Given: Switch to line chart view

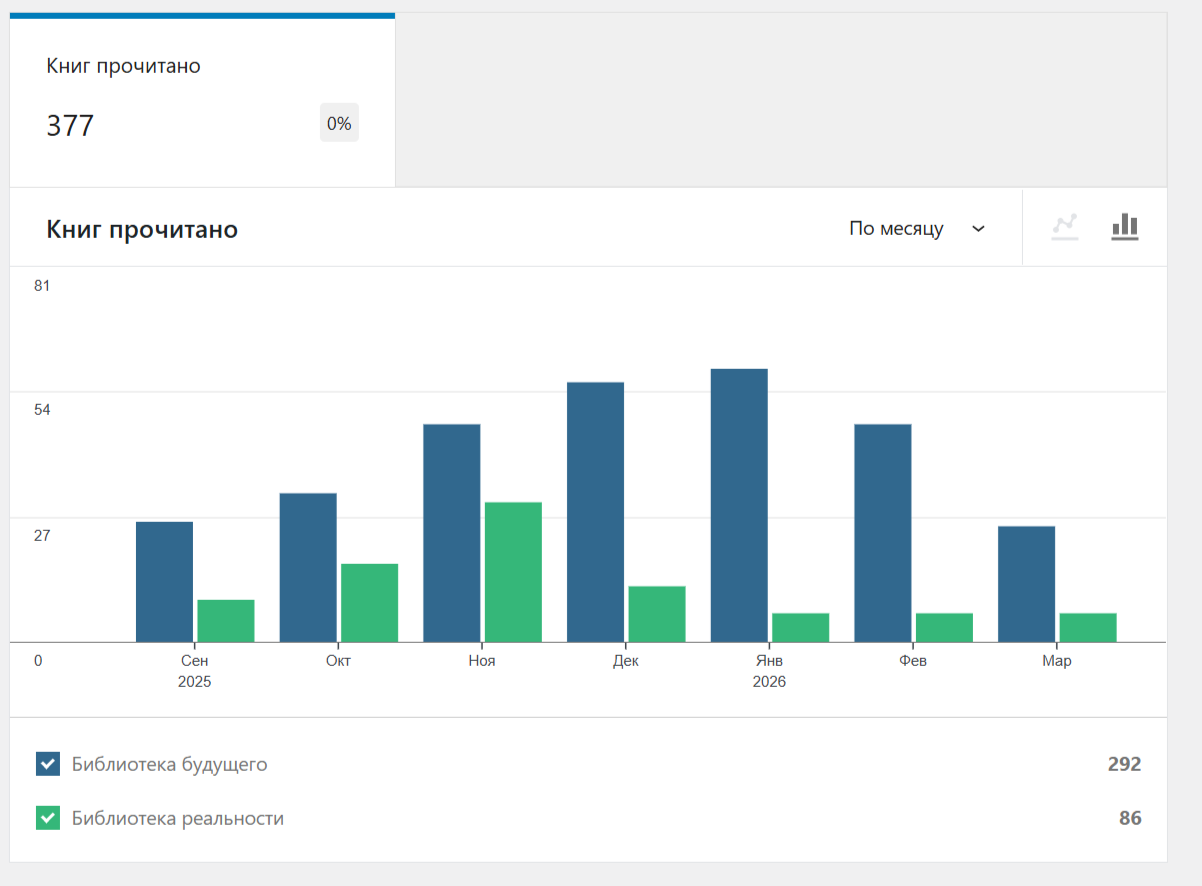Looking at the screenshot, I should 1064,227.
